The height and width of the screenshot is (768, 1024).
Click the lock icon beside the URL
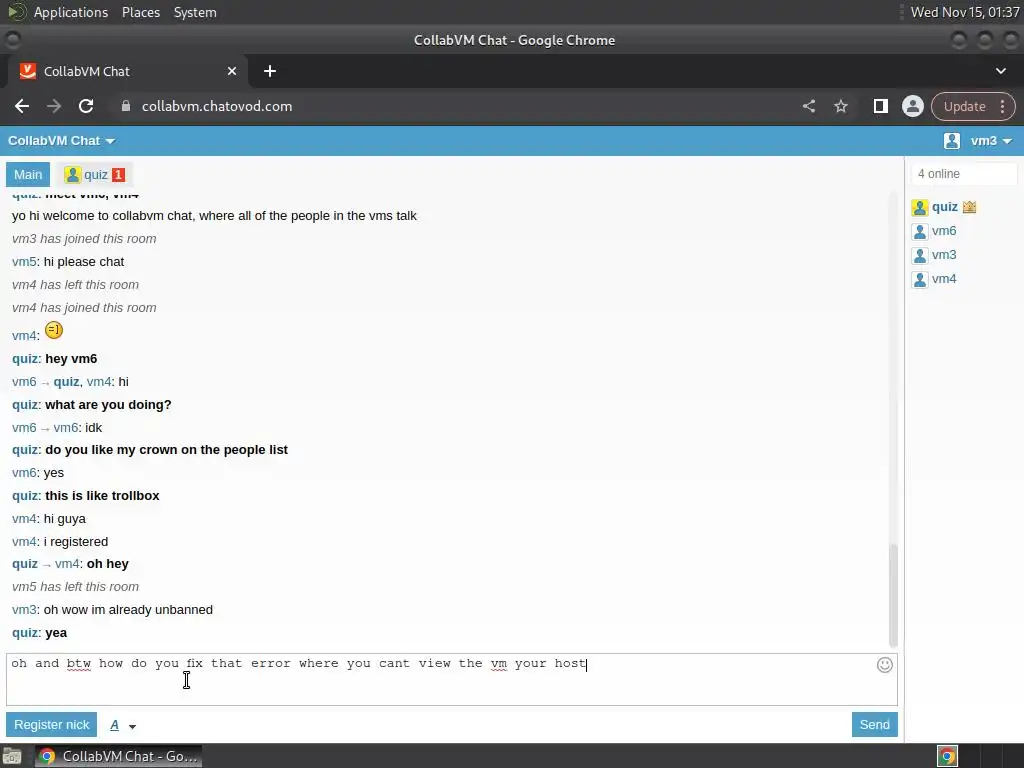(126, 106)
